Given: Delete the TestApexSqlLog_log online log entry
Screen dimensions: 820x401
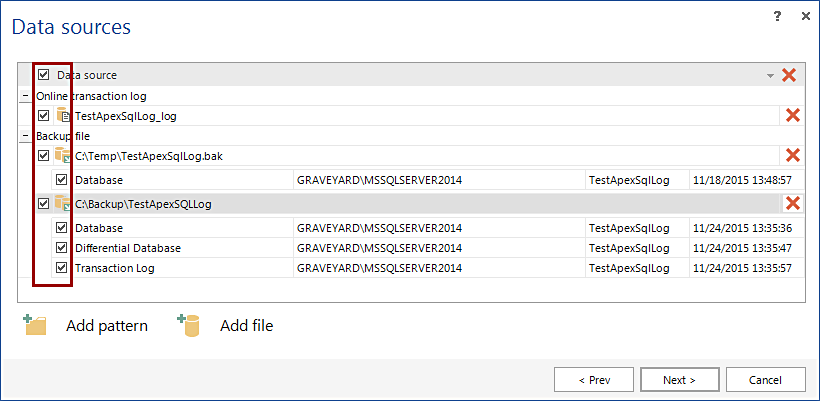Looking at the screenshot, I should 793,116.
